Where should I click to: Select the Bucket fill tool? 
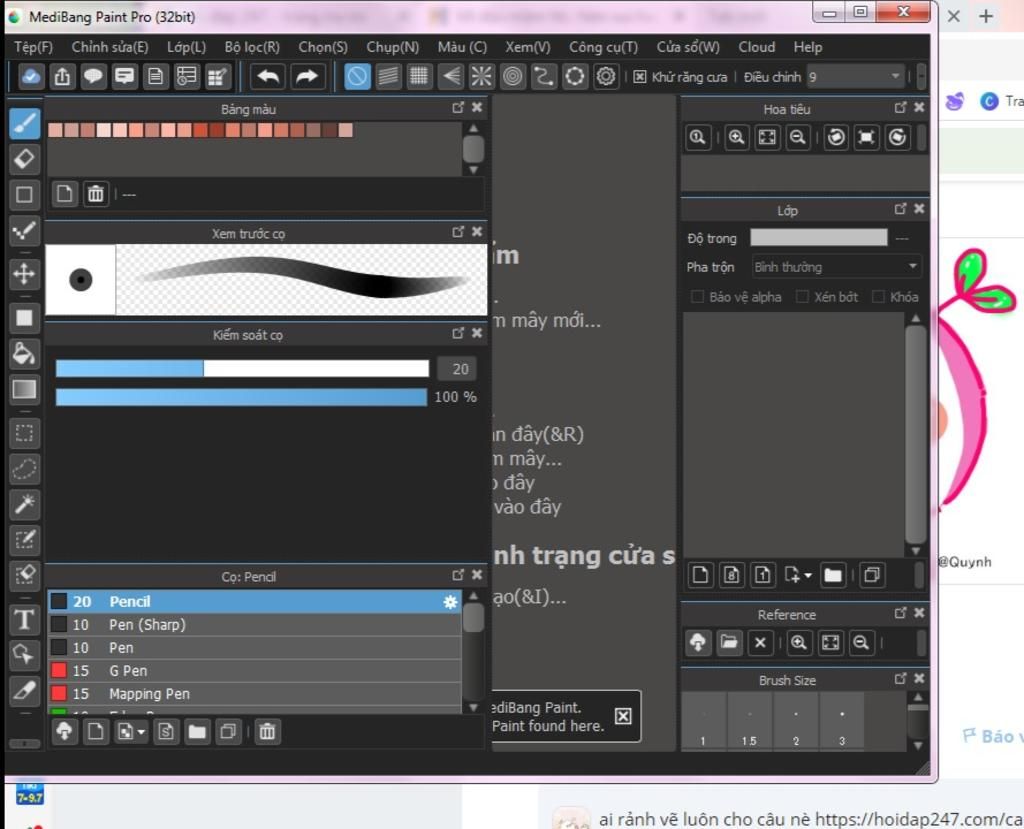[x=25, y=353]
